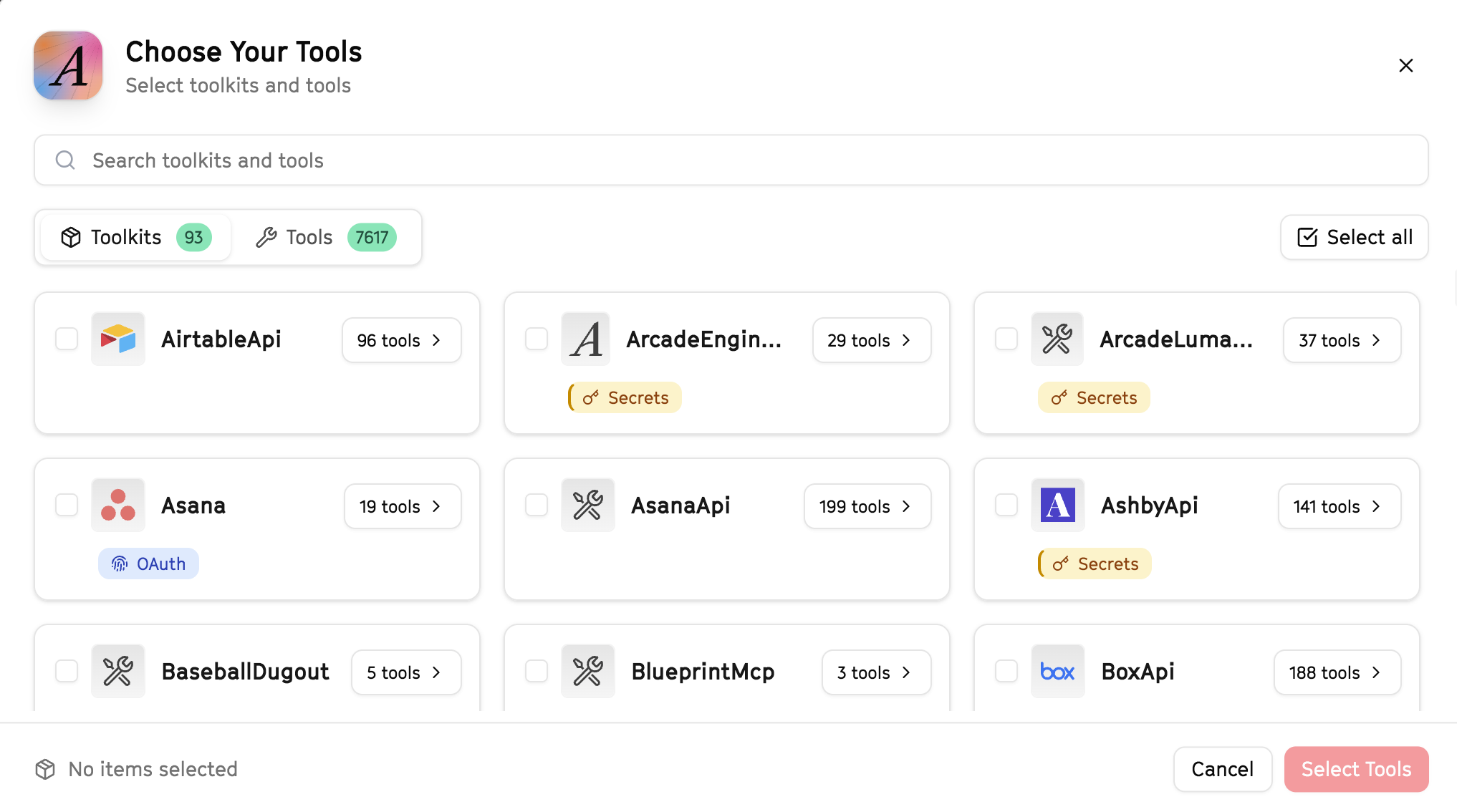Click the AsanaApi wrench-tools icon
Image resolution: width=1457 pixels, height=812 pixels.
[x=587, y=505]
